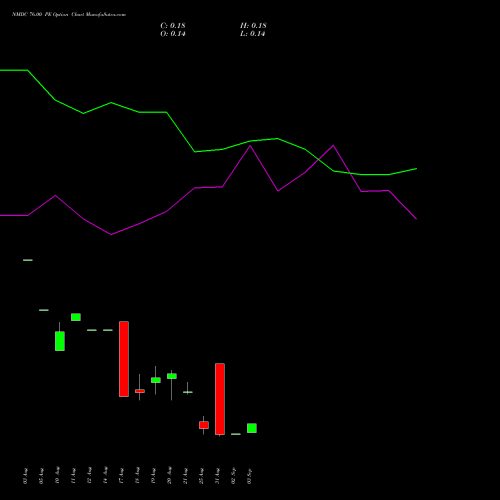The height and width of the screenshot is (500, 500).
Task: Select the green candle on 11 Aug
Action: (76, 317)
